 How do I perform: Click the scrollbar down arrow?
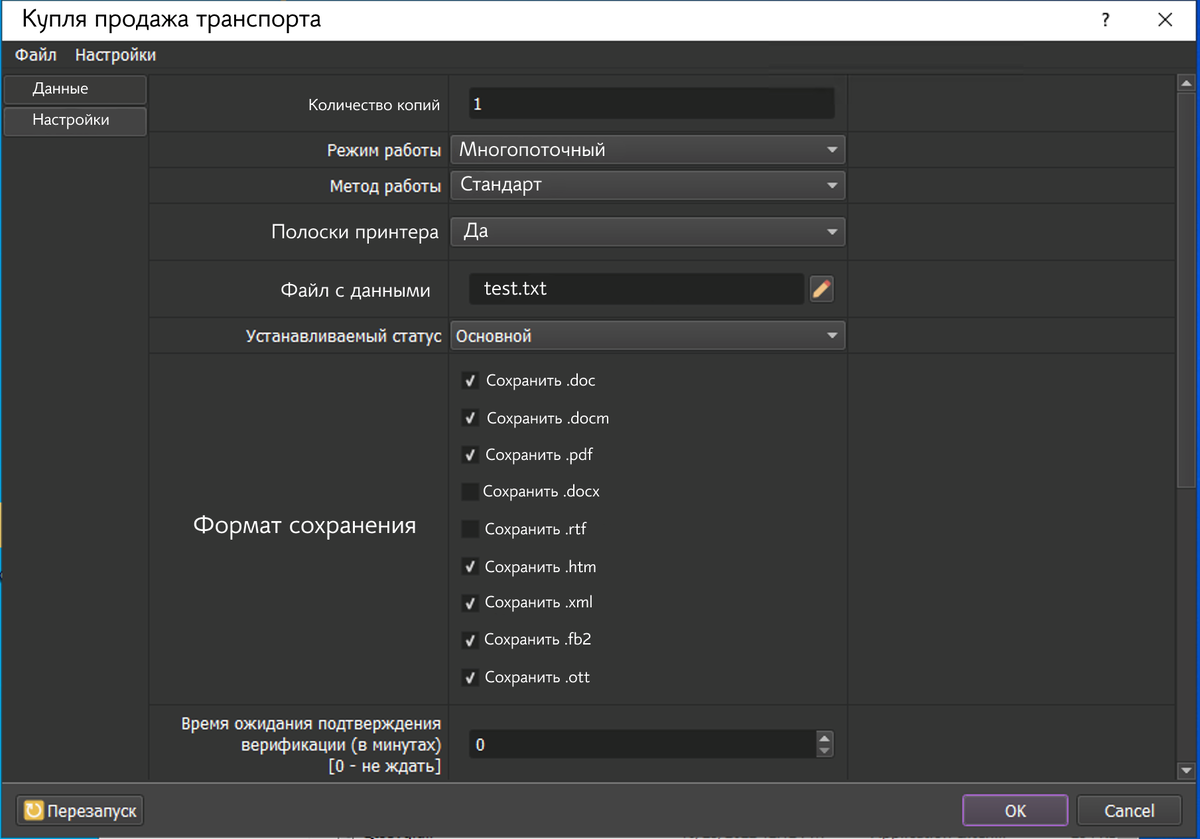pos(1187,770)
